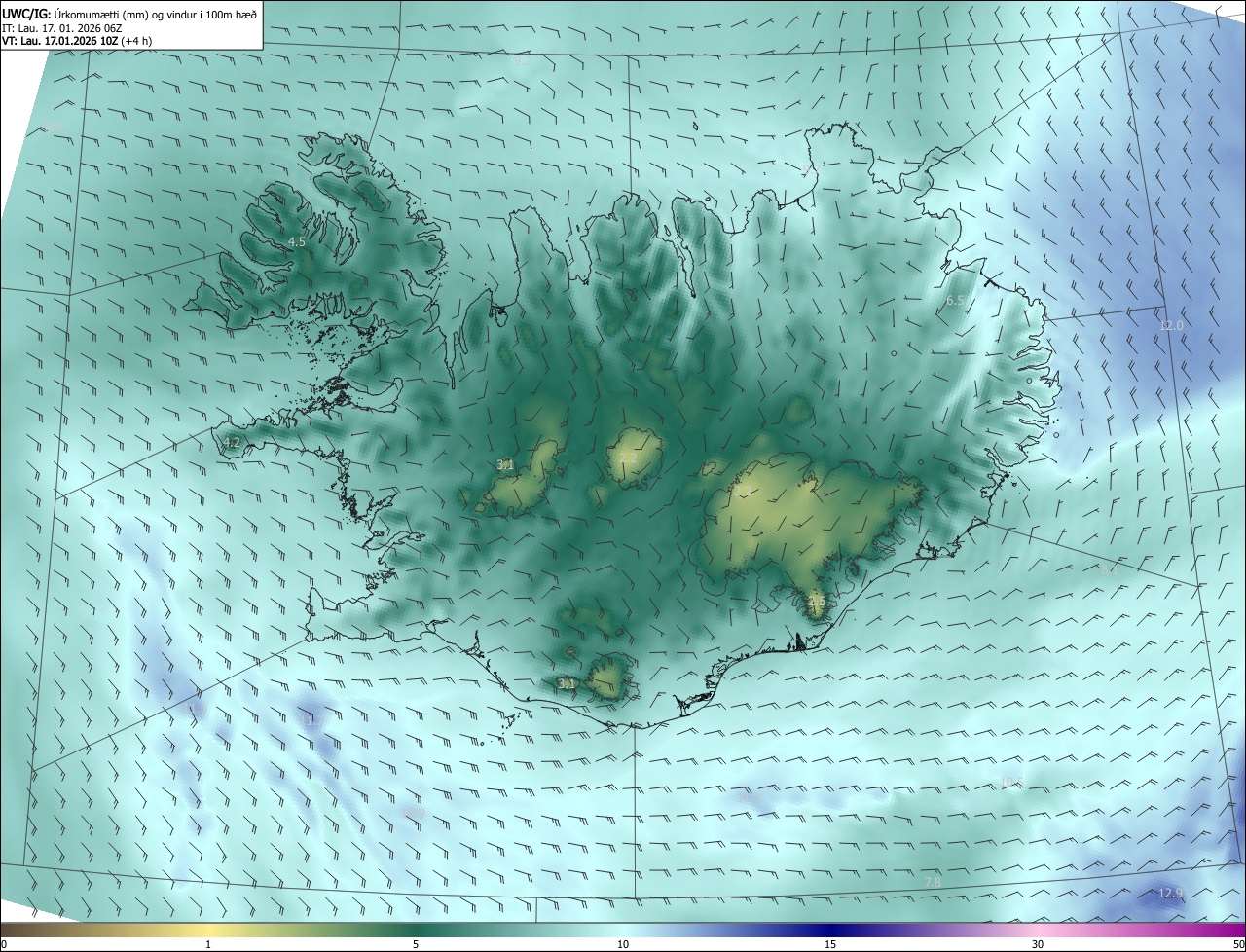
Task: Click the '15' label on the color scale
Action: pos(830,944)
